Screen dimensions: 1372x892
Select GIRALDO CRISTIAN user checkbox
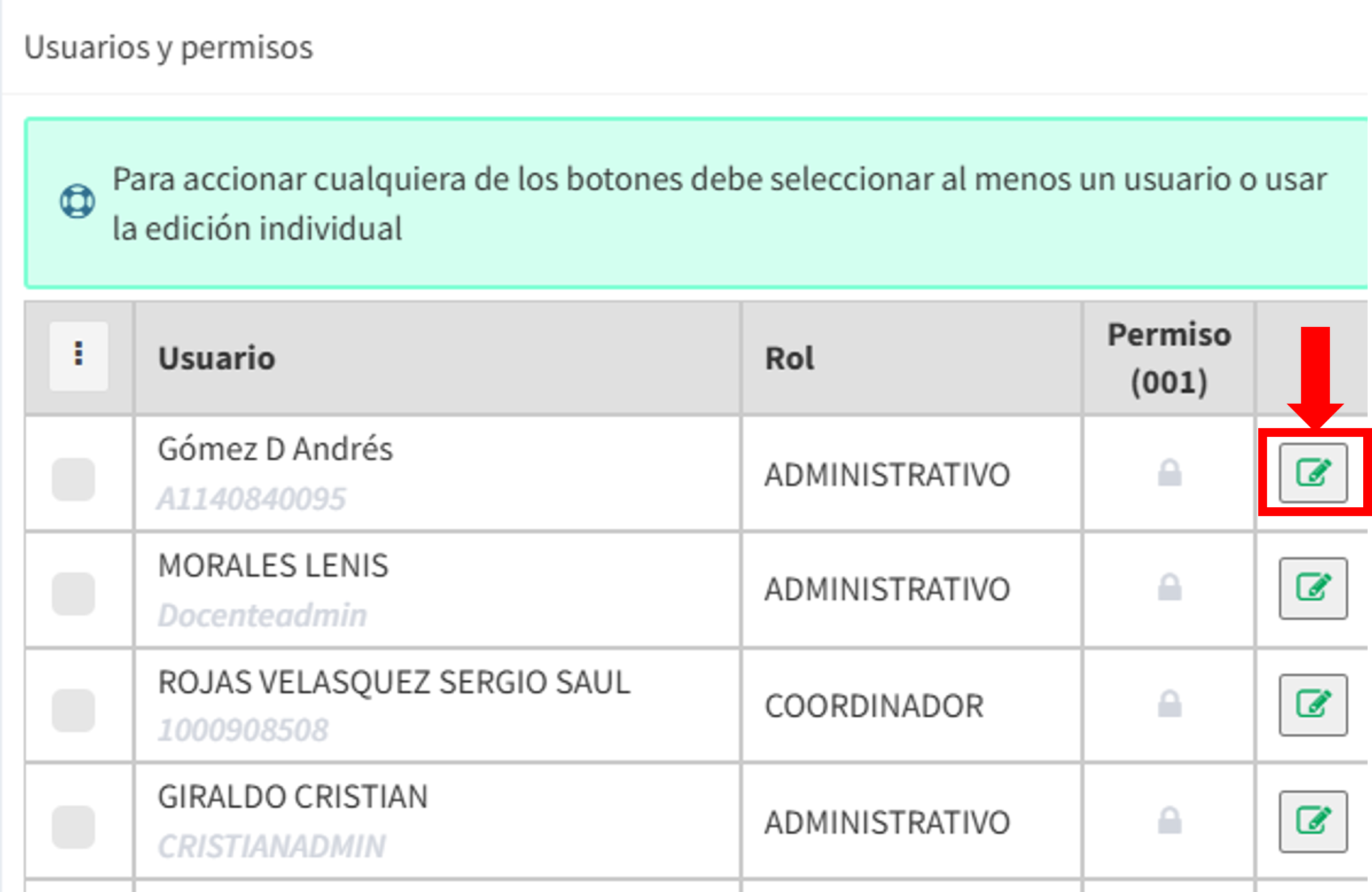click(x=74, y=827)
